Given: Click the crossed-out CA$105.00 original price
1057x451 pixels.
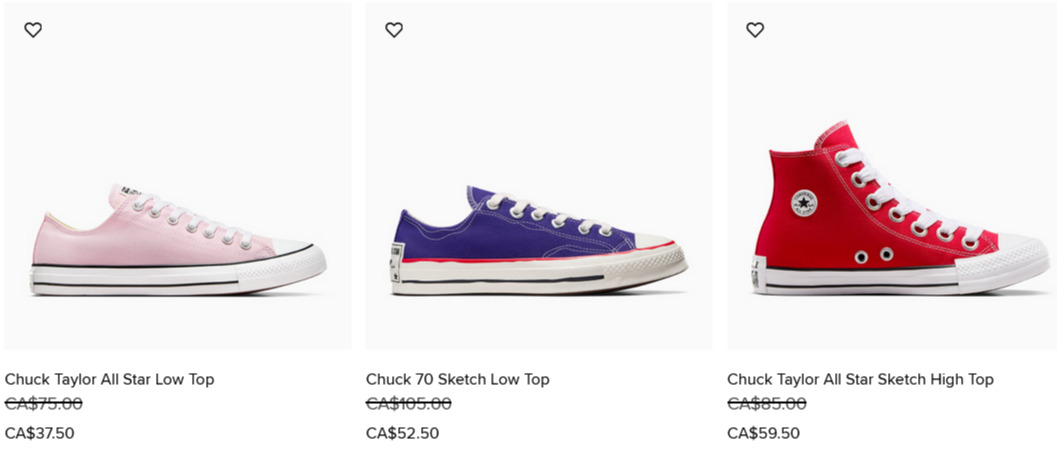Looking at the screenshot, I should coord(409,404).
